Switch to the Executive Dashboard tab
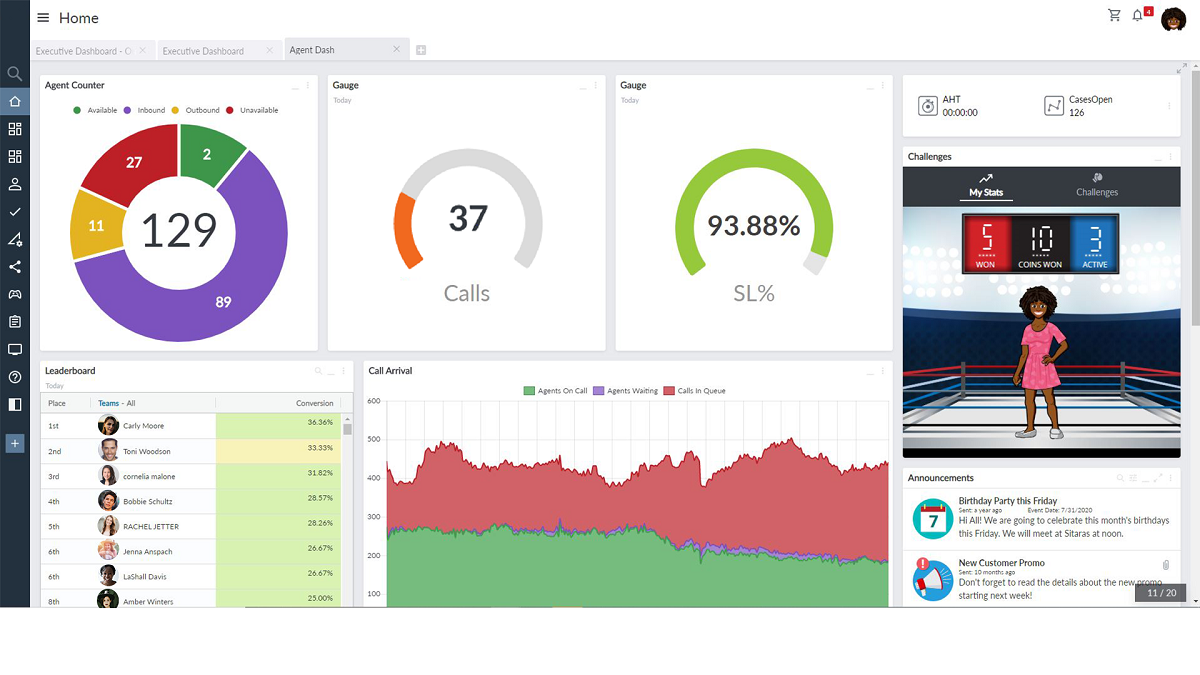Viewport: 1200px width, 675px height. [203, 50]
